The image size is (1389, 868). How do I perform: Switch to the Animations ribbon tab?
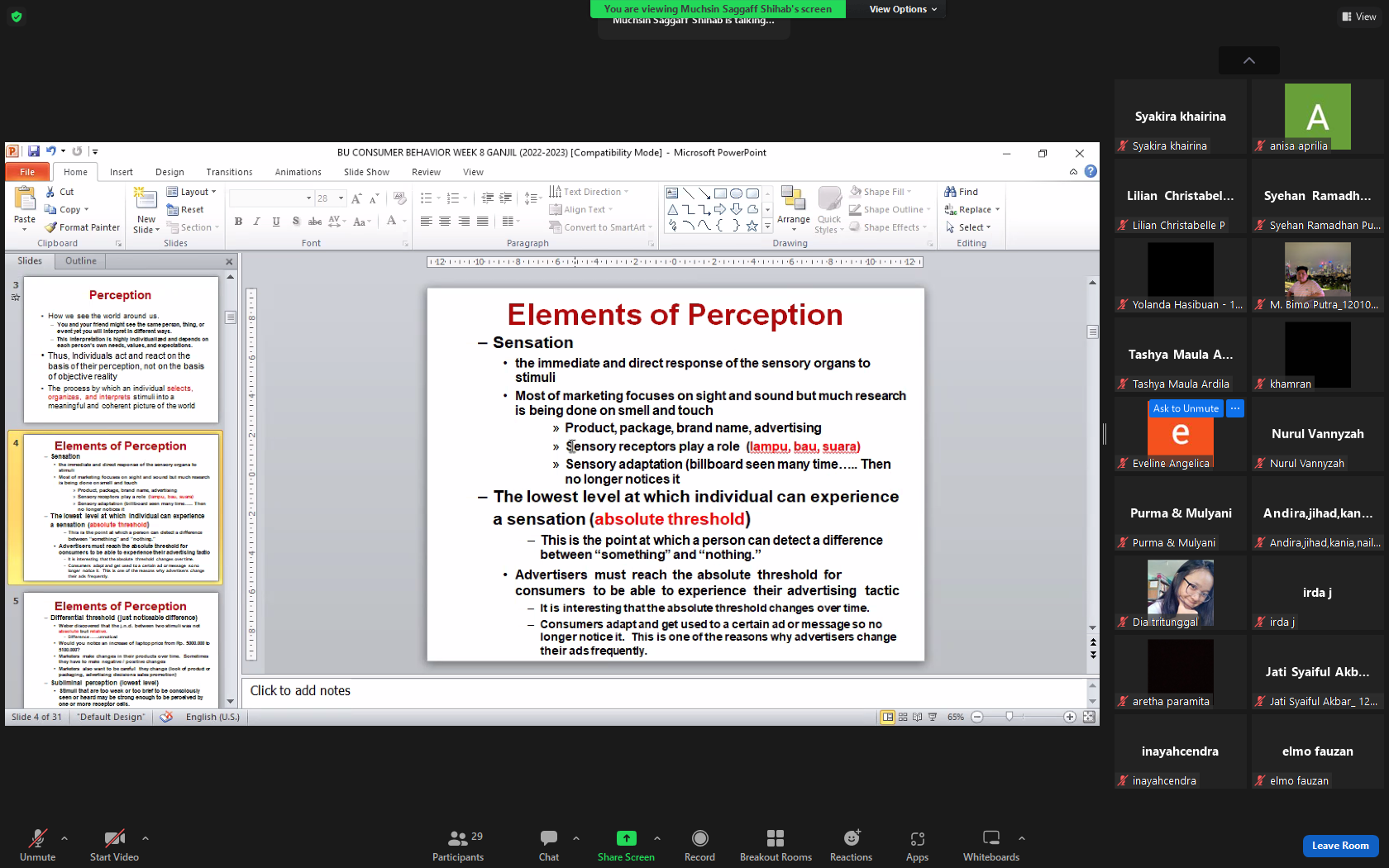click(x=298, y=172)
